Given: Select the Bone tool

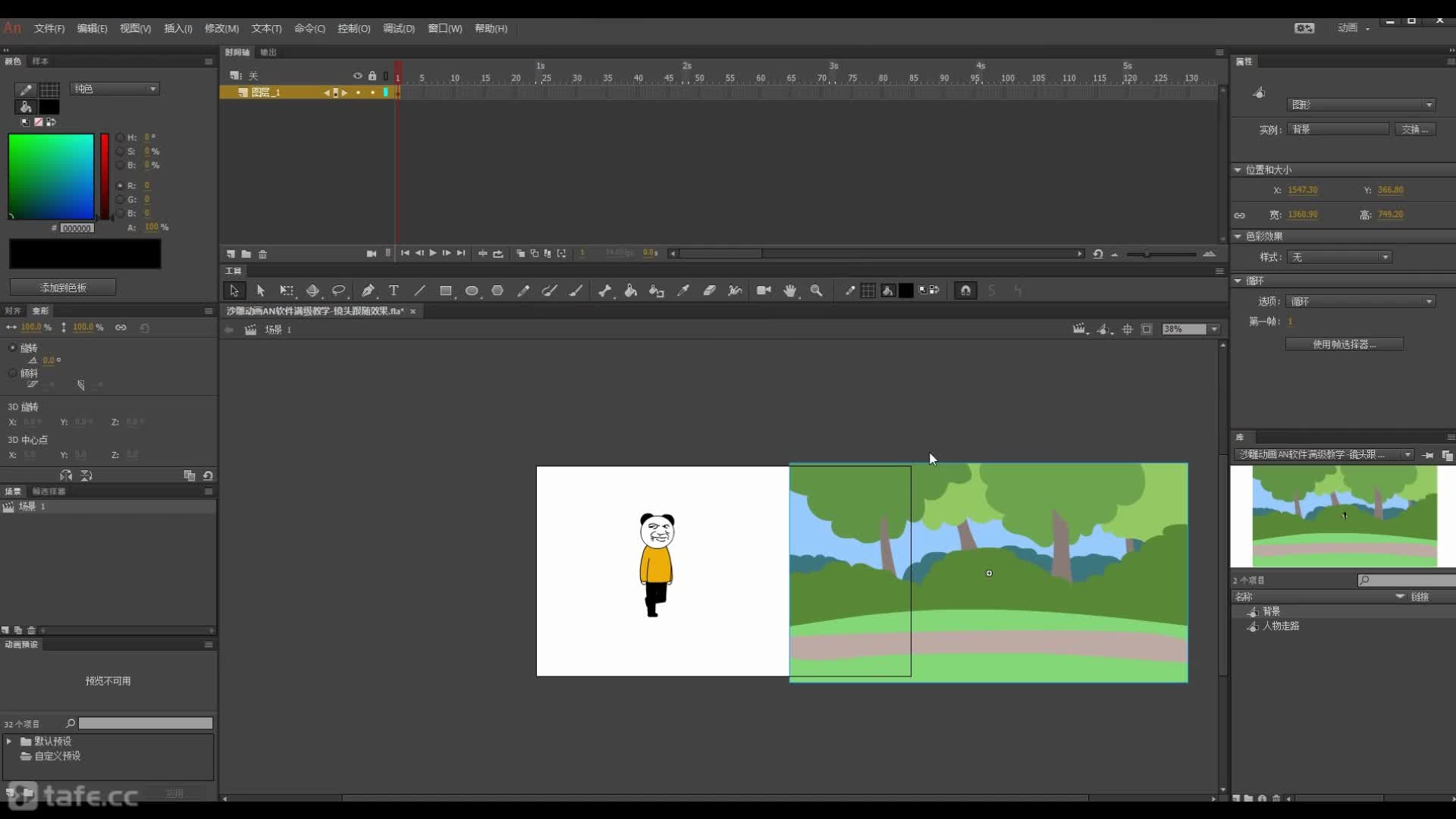Looking at the screenshot, I should [604, 291].
